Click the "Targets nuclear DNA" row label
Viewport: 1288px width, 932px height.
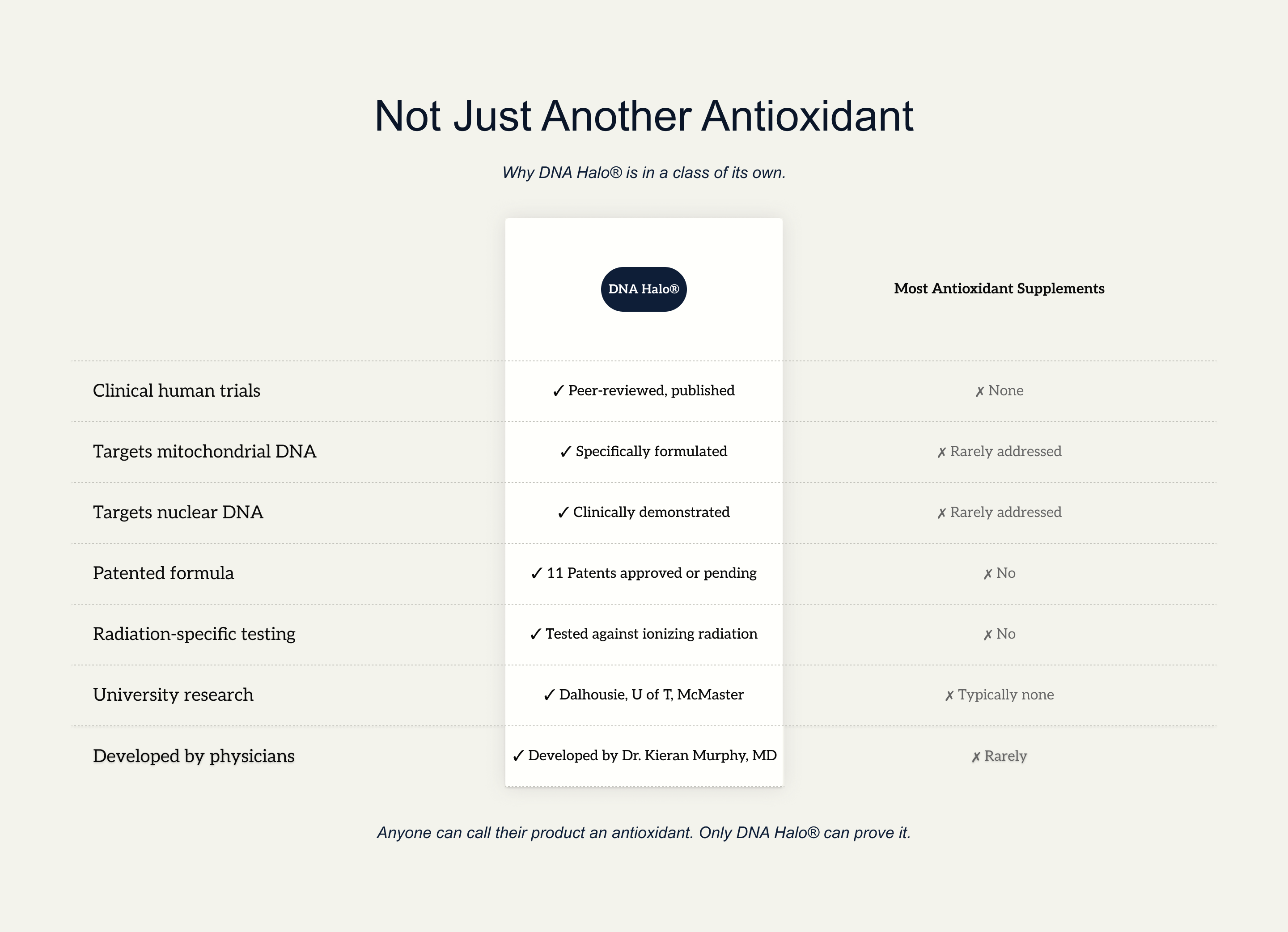coord(178,513)
